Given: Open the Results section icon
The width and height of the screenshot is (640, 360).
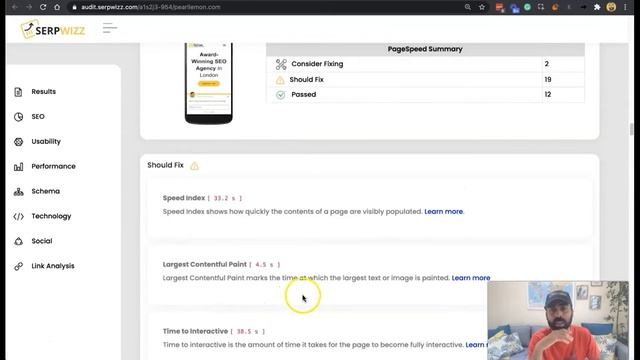Looking at the screenshot, I should (18, 92).
